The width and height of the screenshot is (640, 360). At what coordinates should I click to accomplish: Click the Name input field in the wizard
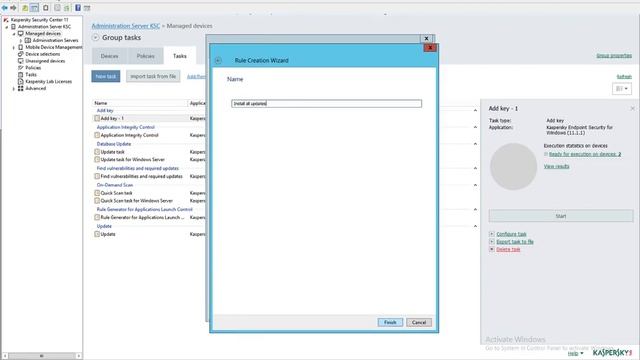point(327,104)
